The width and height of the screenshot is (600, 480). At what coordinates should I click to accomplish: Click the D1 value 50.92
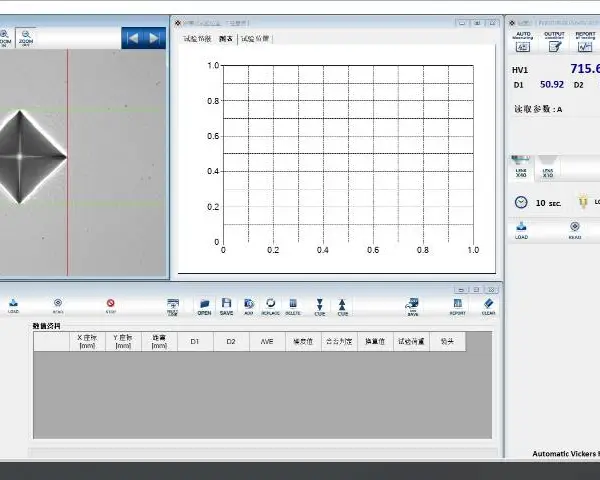coord(552,85)
